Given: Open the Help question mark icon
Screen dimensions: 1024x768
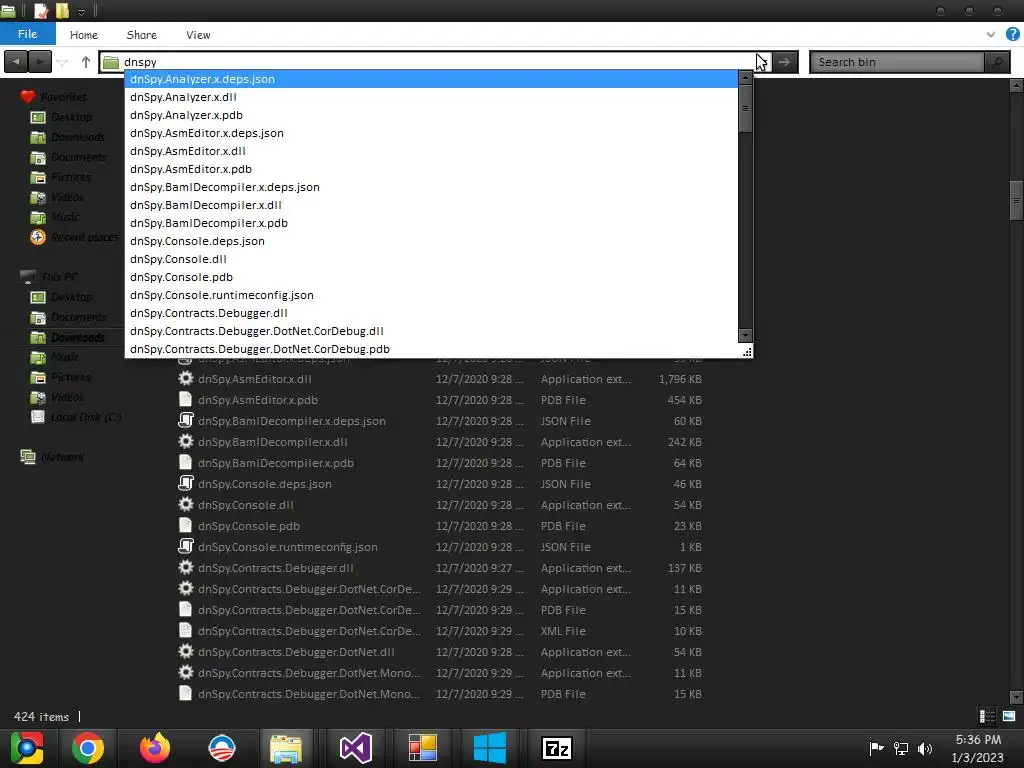Looking at the screenshot, I should pos(1012,35).
